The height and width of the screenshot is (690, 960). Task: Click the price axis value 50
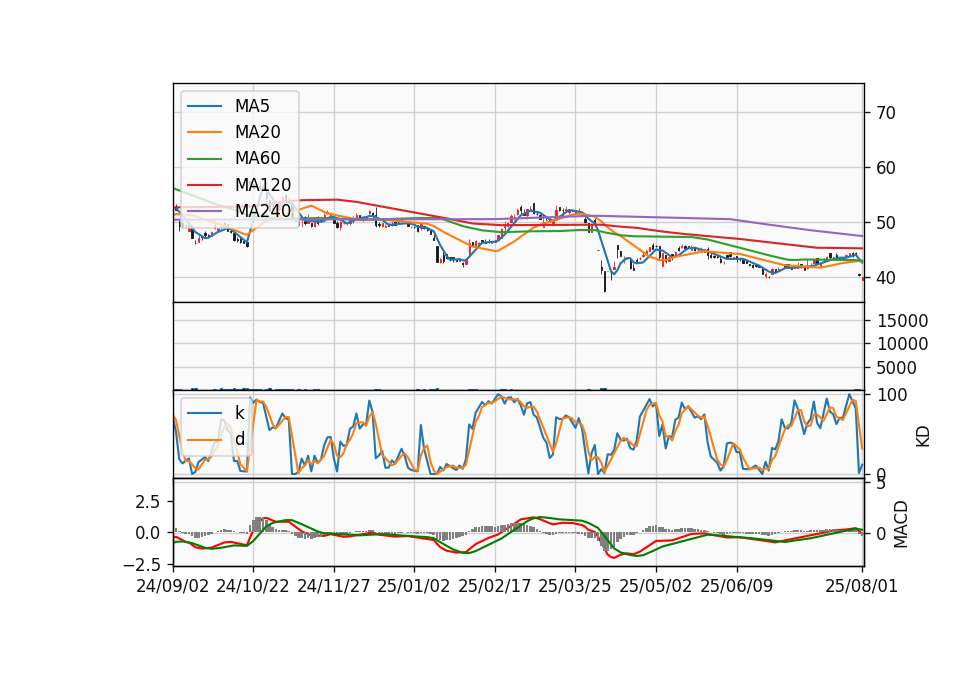click(886, 223)
